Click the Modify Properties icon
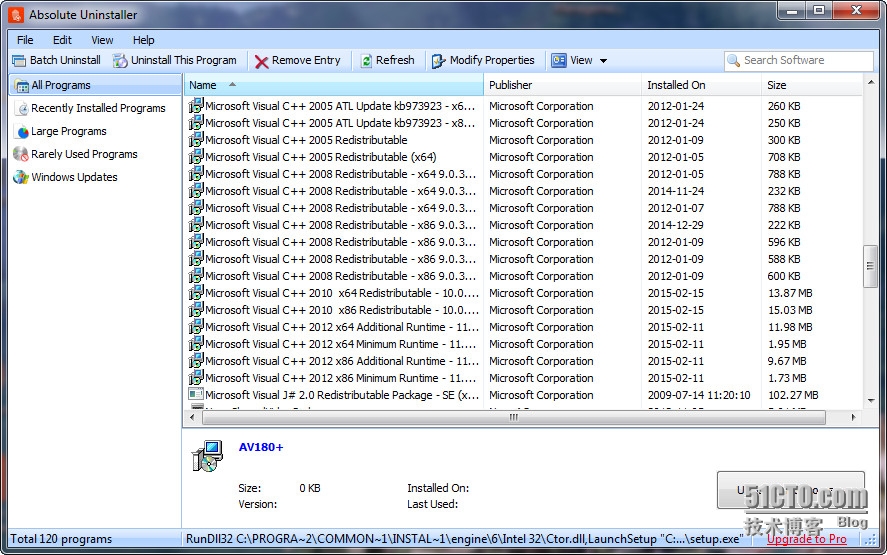The image size is (887, 555). (438, 61)
